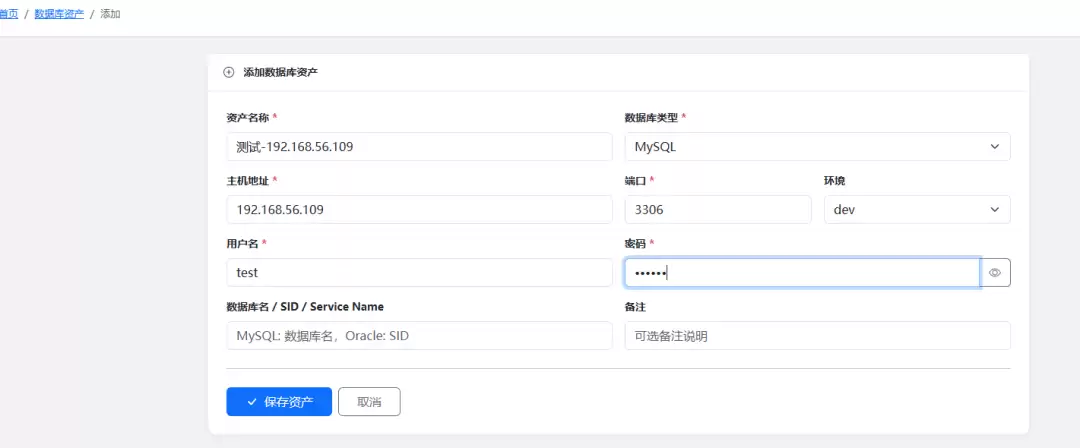The width and height of the screenshot is (1080, 448).
Task: Click inside the 密码 password field
Action: (802, 273)
